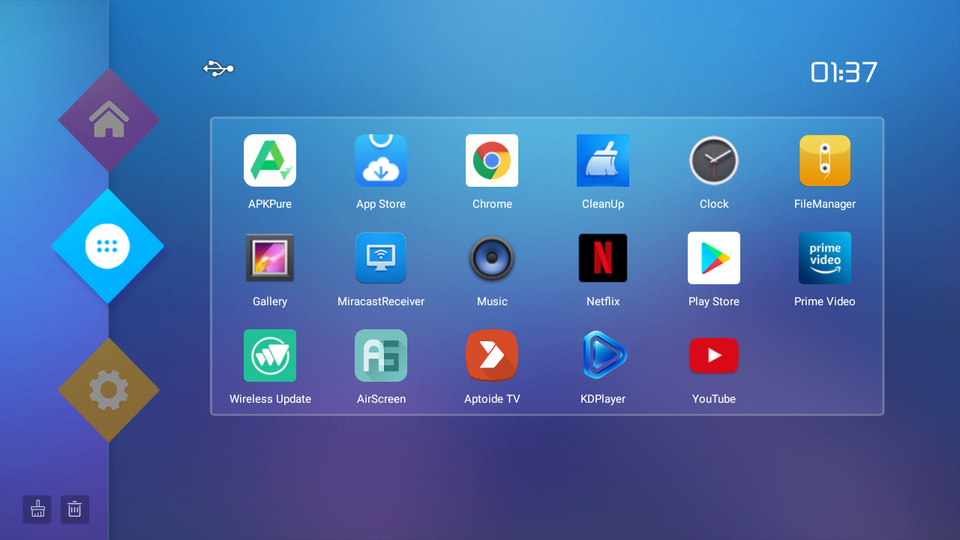Screen dimensions: 960x540
Task: Click the USB status icon
Action: coord(219,68)
